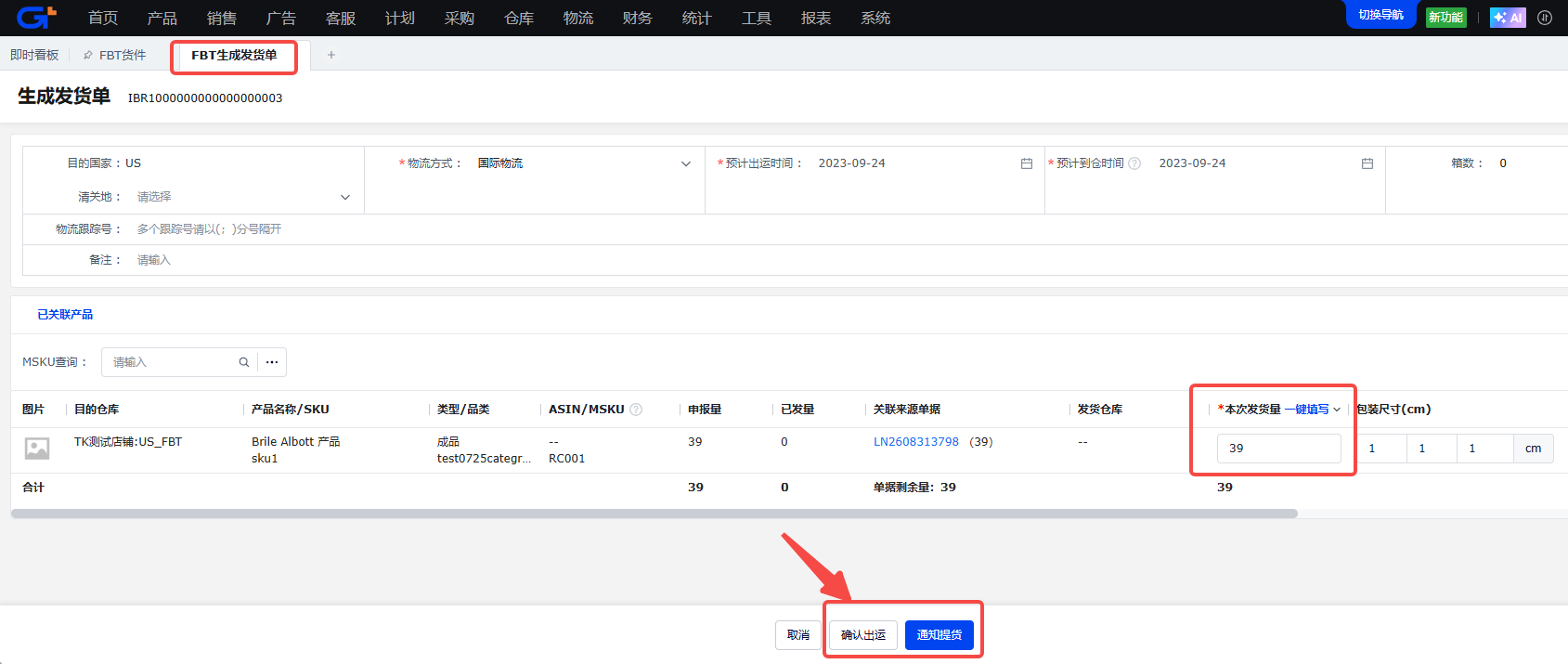Image resolution: width=1568 pixels, height=664 pixels.
Task: Expand the 清关地 dropdown
Action: 345,197
